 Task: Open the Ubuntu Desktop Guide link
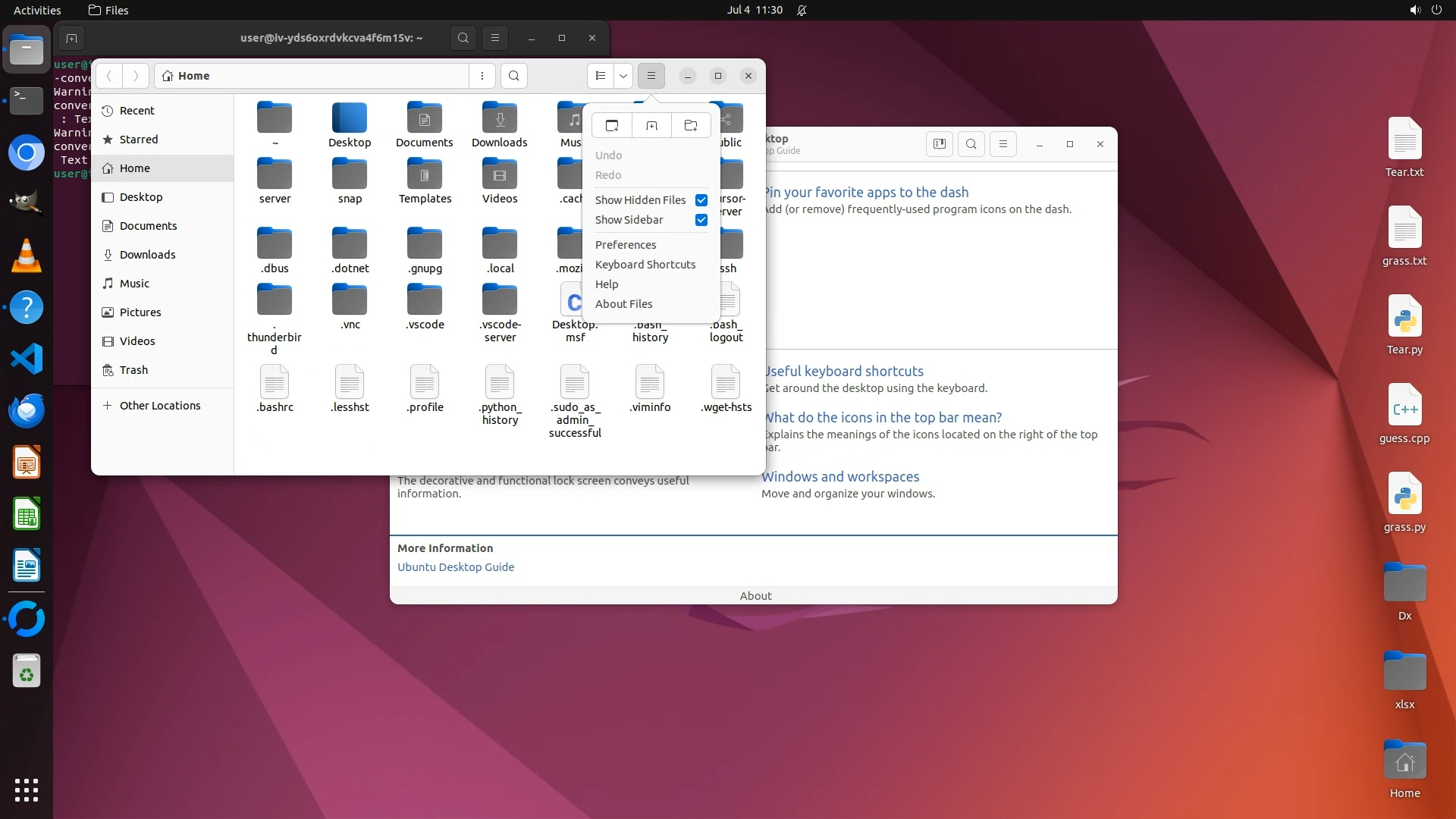click(456, 567)
